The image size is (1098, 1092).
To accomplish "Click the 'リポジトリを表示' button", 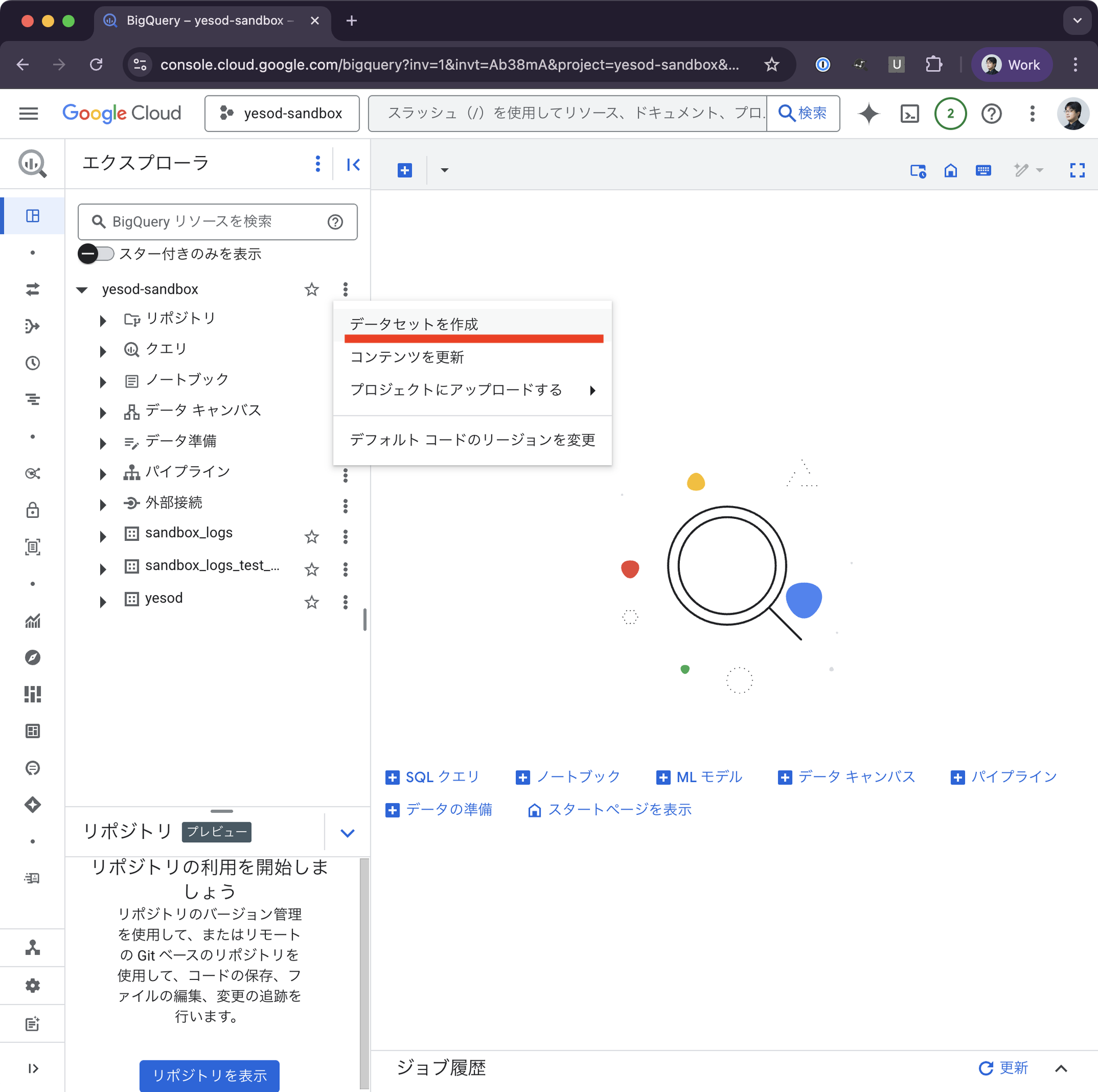I will click(x=209, y=1075).
